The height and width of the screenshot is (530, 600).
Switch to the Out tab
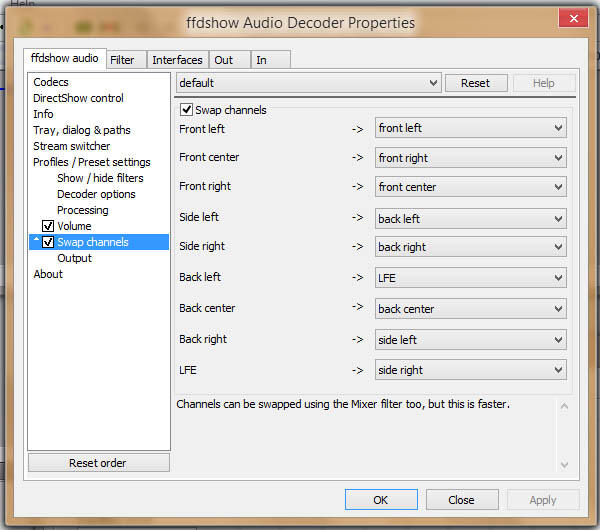(224, 60)
